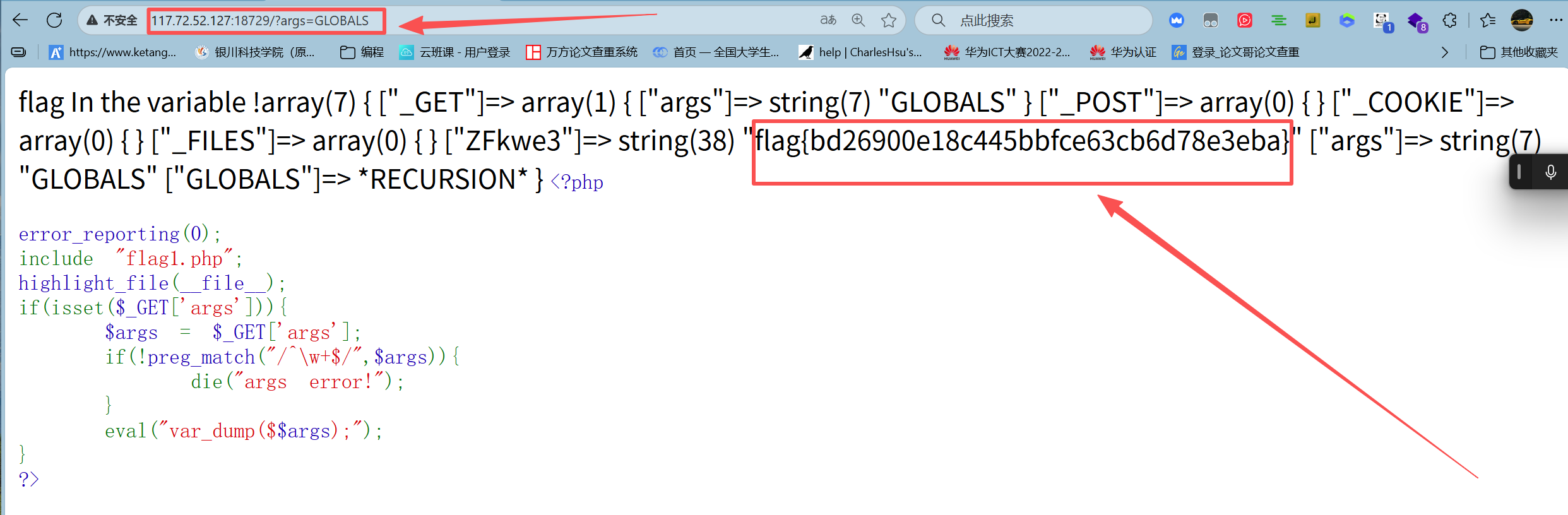Open the green lines extension icon

[1279, 20]
